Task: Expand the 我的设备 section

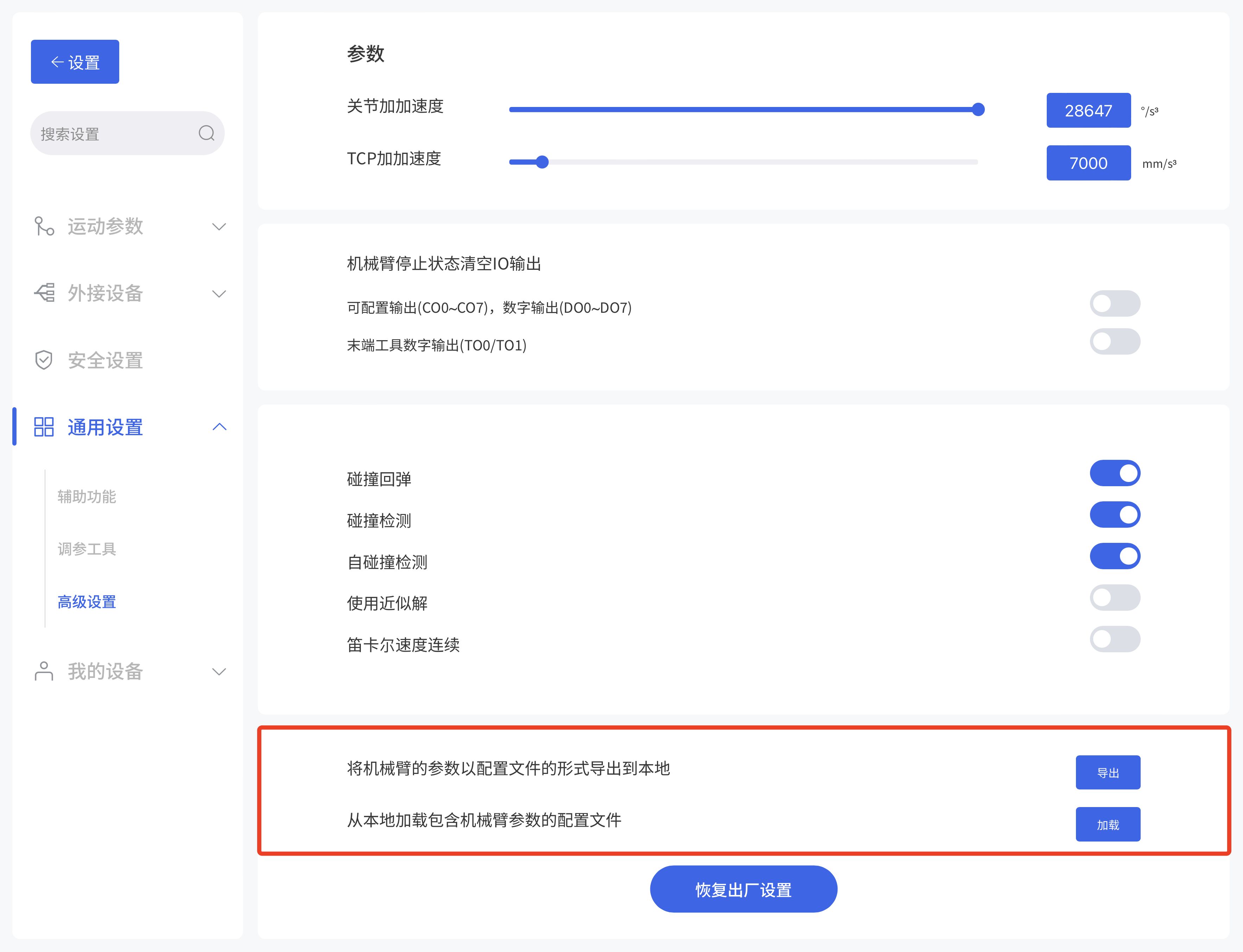Action: (x=220, y=672)
